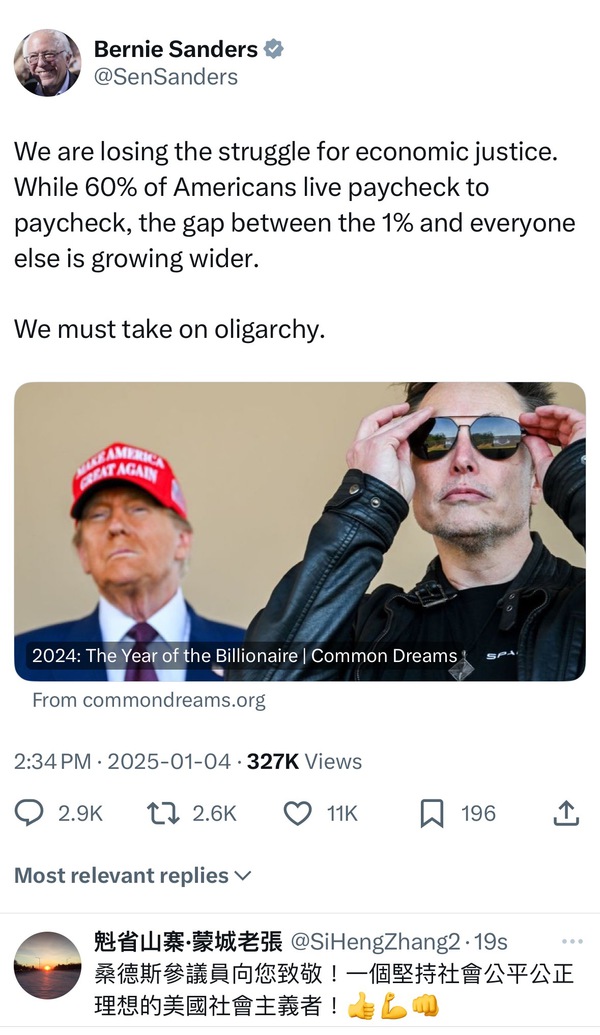Click the share upload icon
This screenshot has width=600, height=1035.
566,813
